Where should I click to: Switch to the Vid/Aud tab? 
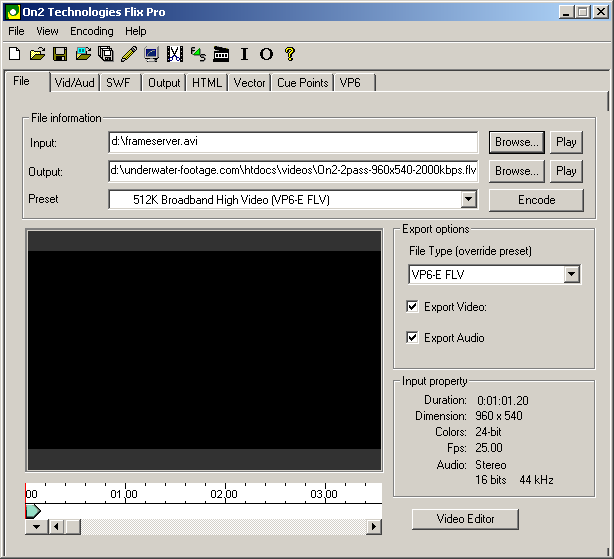click(75, 83)
